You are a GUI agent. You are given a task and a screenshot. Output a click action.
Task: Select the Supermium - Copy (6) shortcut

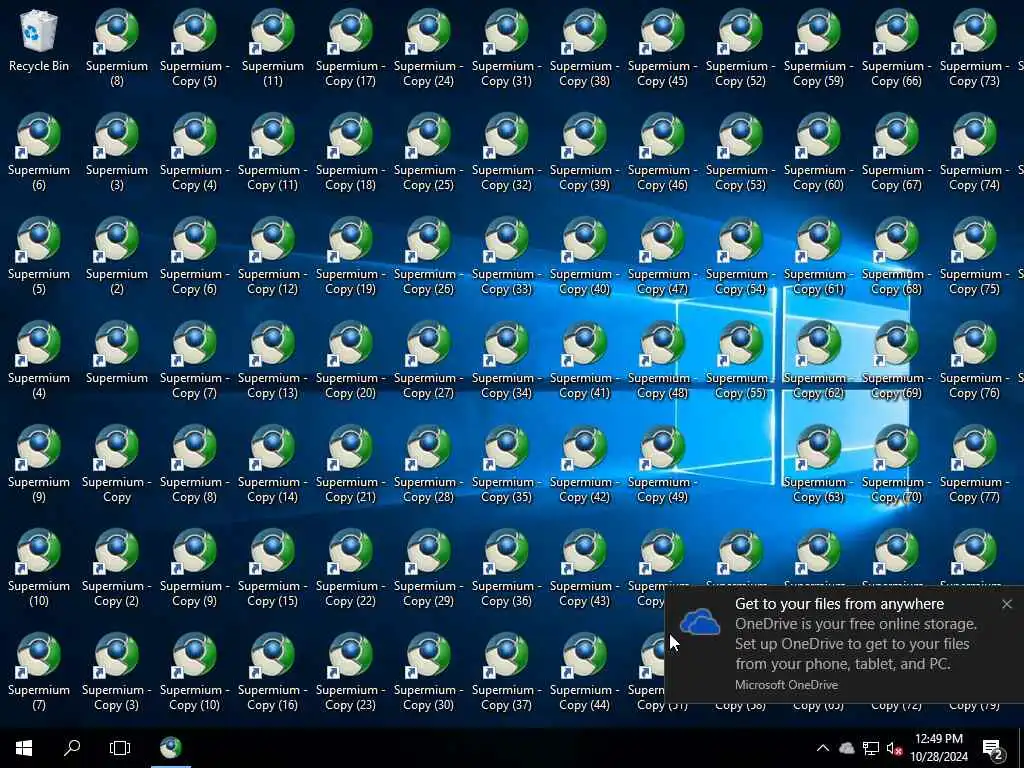click(x=194, y=256)
